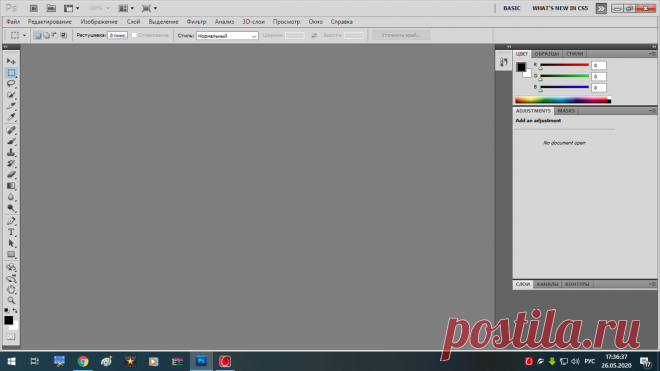Click the G value input field
Screen dimensions: 660x371
[x=599, y=77]
